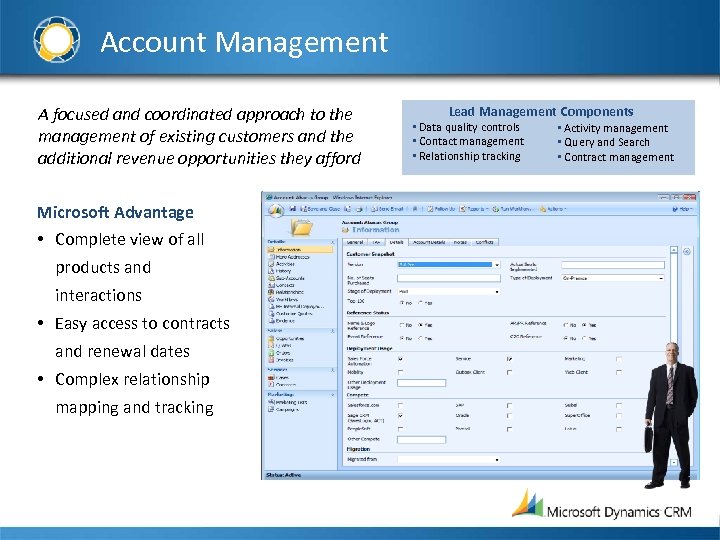Switch to the General tab
Screen dimensions: 720x540
click(x=355, y=242)
